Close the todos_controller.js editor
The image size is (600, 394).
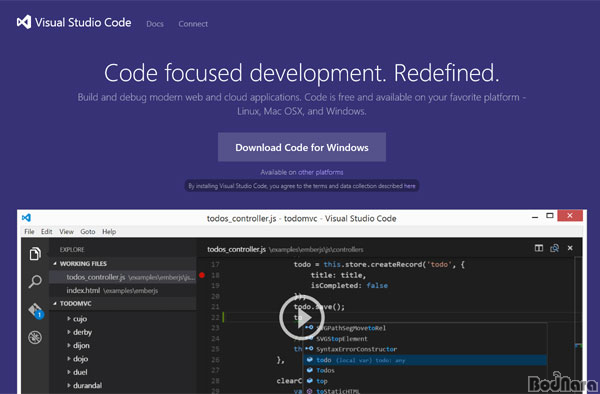(570, 248)
